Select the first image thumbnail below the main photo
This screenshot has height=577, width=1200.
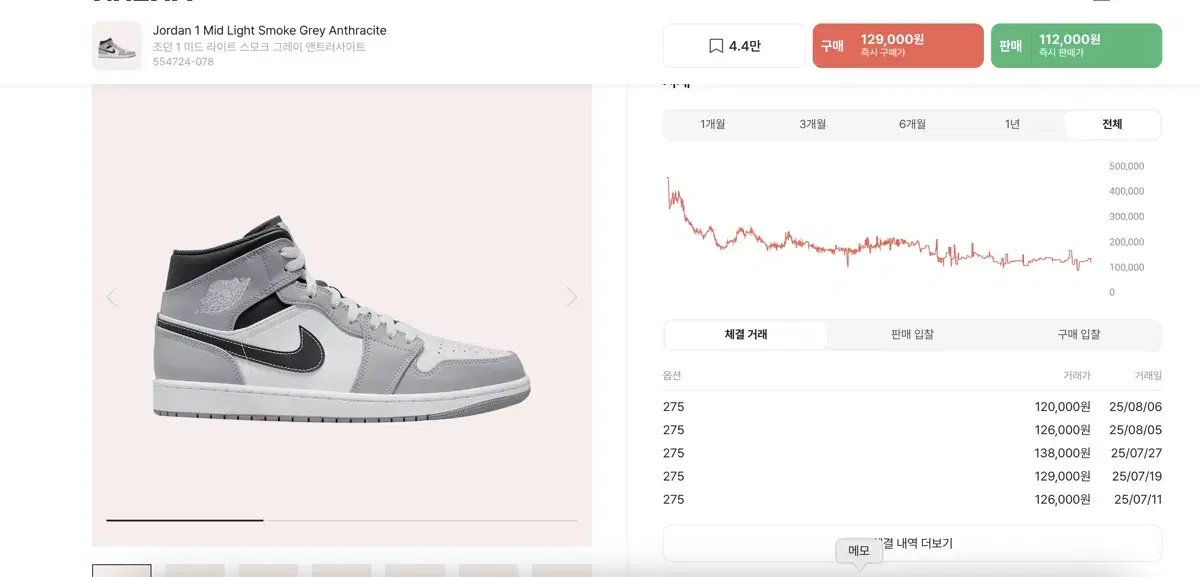120,570
